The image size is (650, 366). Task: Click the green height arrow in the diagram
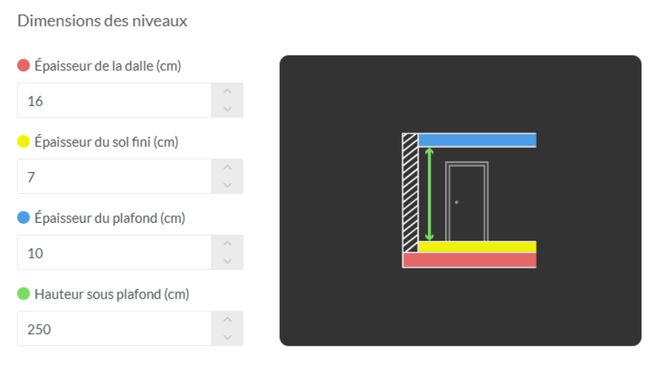tap(429, 194)
